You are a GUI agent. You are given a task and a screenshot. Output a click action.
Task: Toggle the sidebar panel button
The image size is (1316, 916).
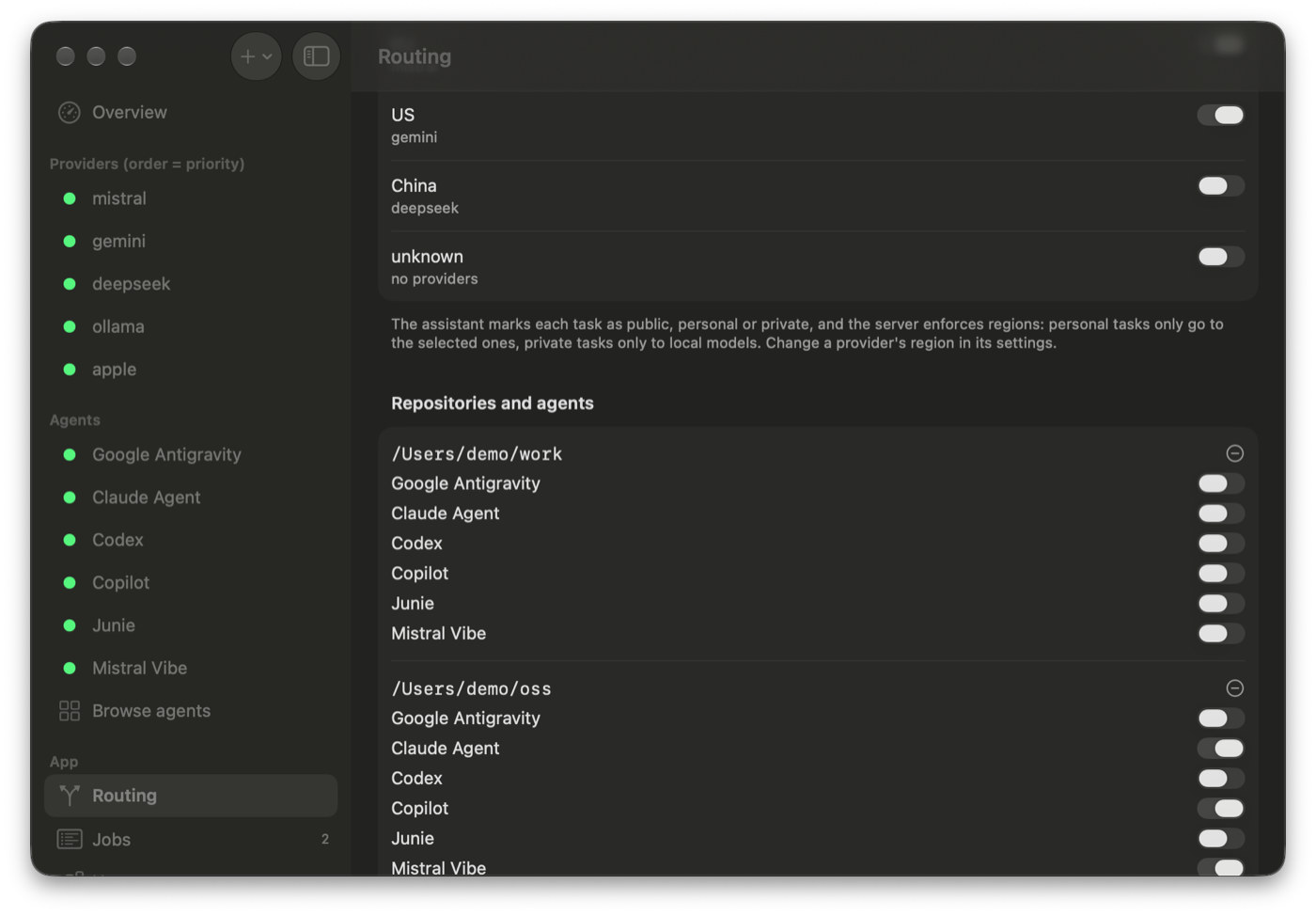pyautogui.click(x=317, y=56)
